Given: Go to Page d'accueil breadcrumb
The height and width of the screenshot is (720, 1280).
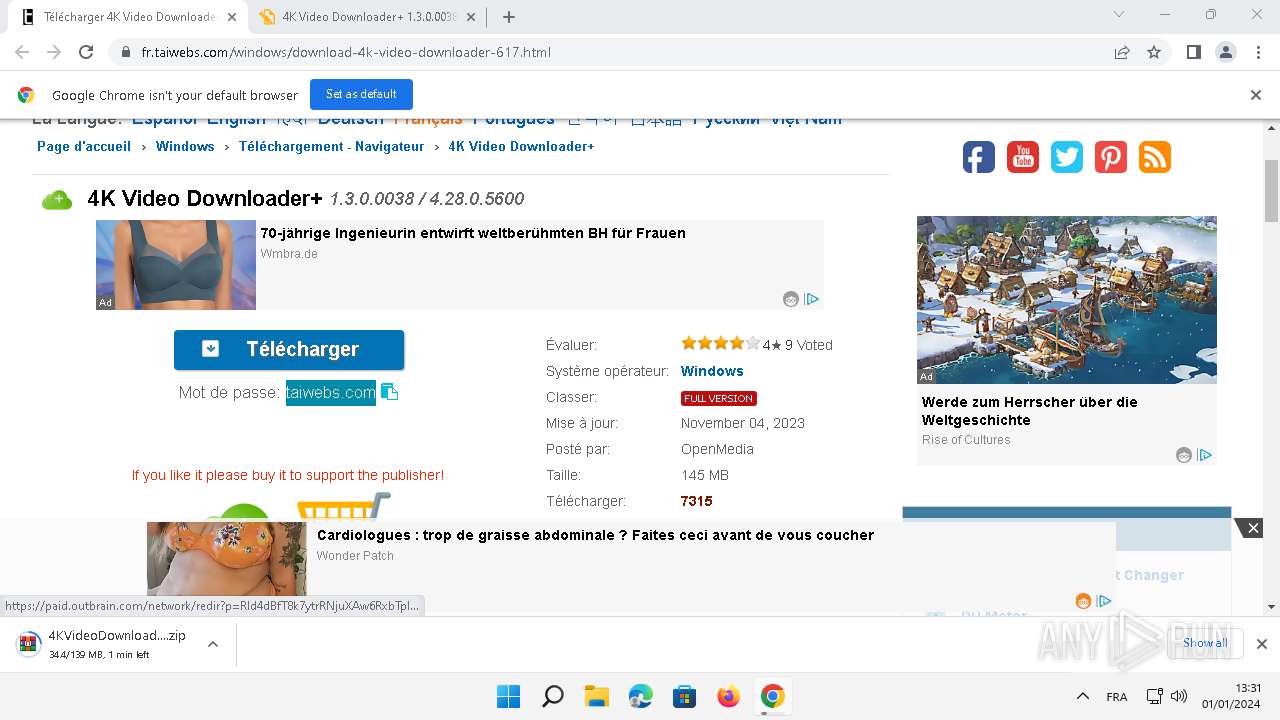Looking at the screenshot, I should point(84,146).
